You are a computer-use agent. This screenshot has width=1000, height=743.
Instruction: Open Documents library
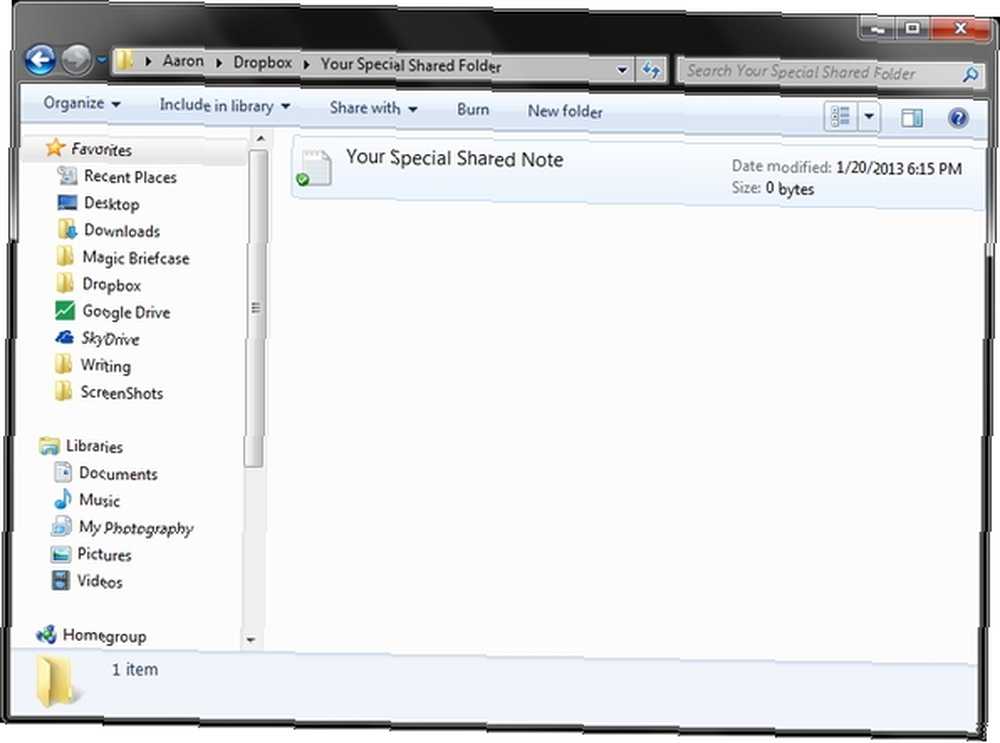tap(118, 473)
